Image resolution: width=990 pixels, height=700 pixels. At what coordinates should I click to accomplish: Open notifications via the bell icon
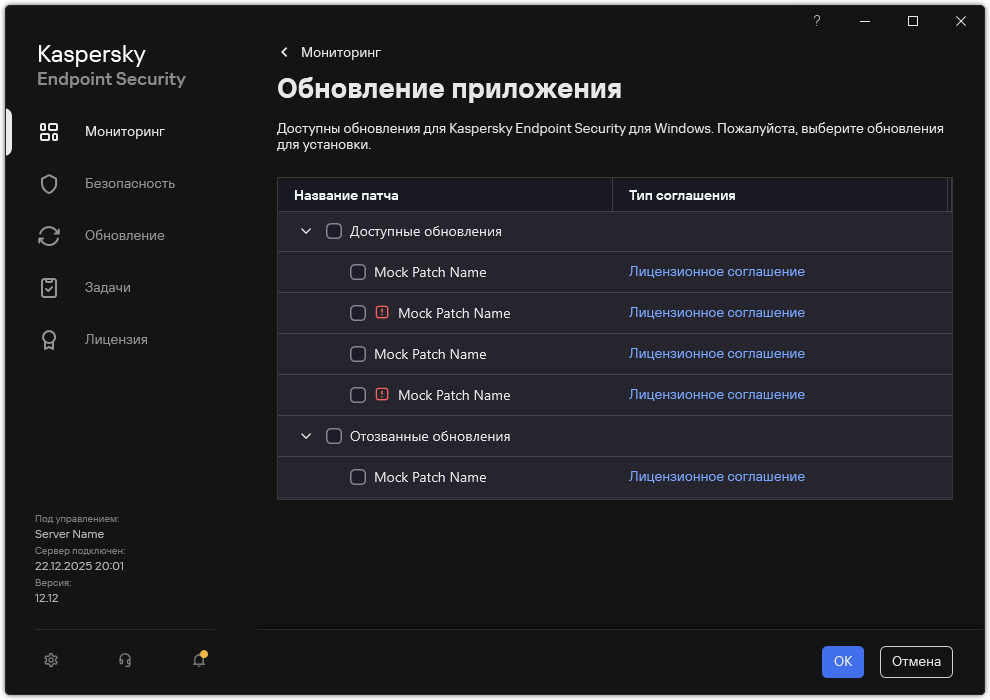pyautogui.click(x=198, y=661)
